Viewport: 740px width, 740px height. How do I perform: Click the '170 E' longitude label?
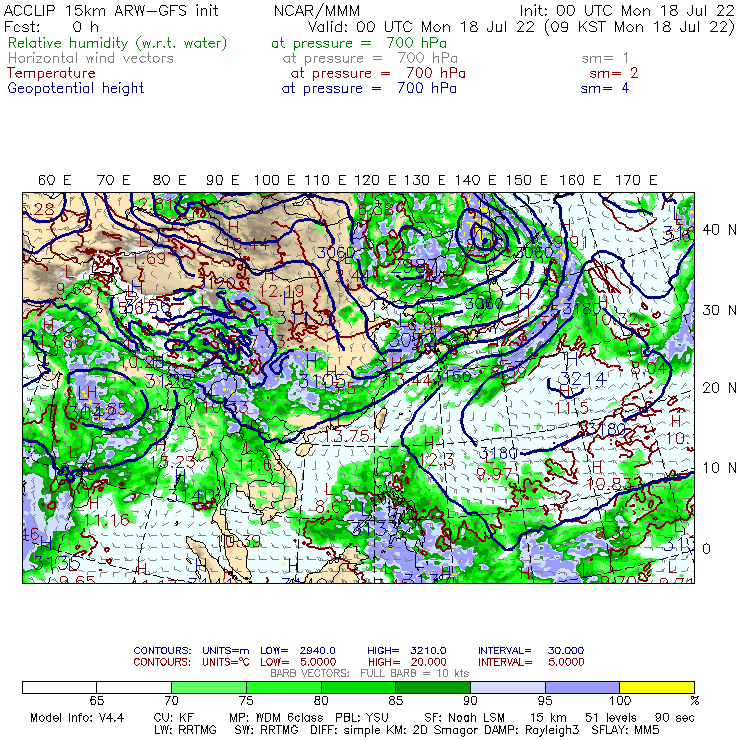636,180
